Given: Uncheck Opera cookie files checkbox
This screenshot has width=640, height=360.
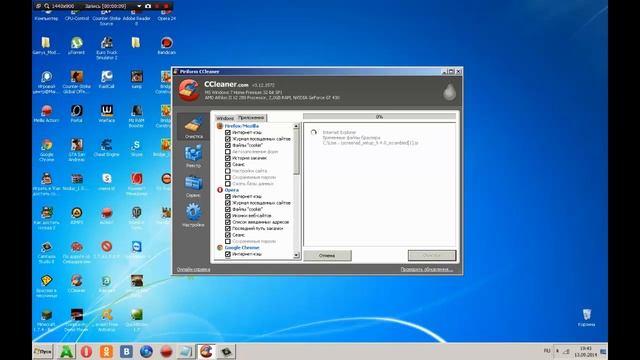Looking at the screenshot, I should [x=228, y=209].
